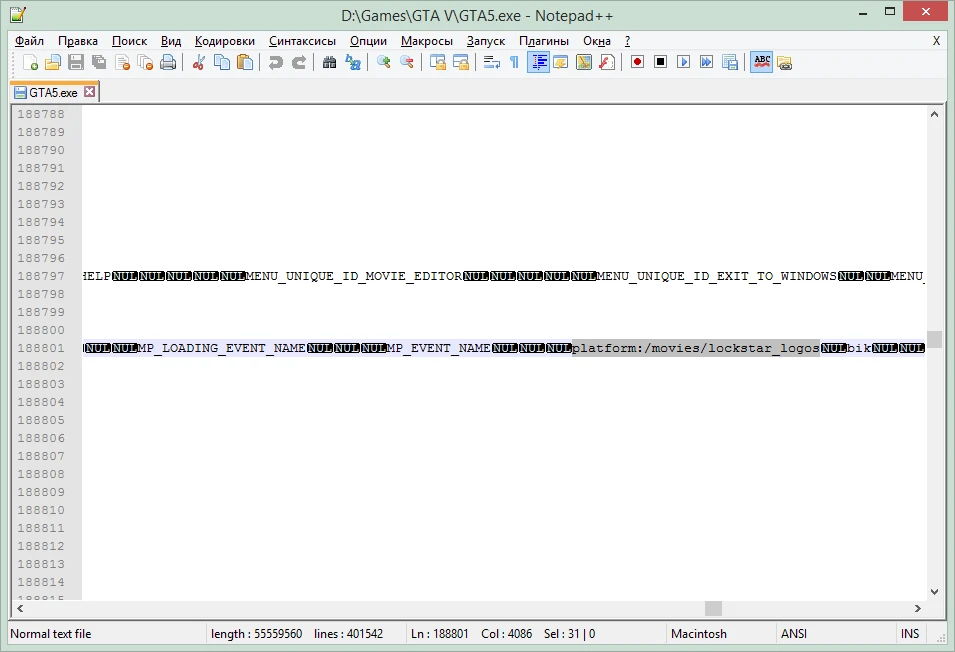Open Find with the binoculars icon
Viewport: 955px width, 652px height.
coord(329,62)
